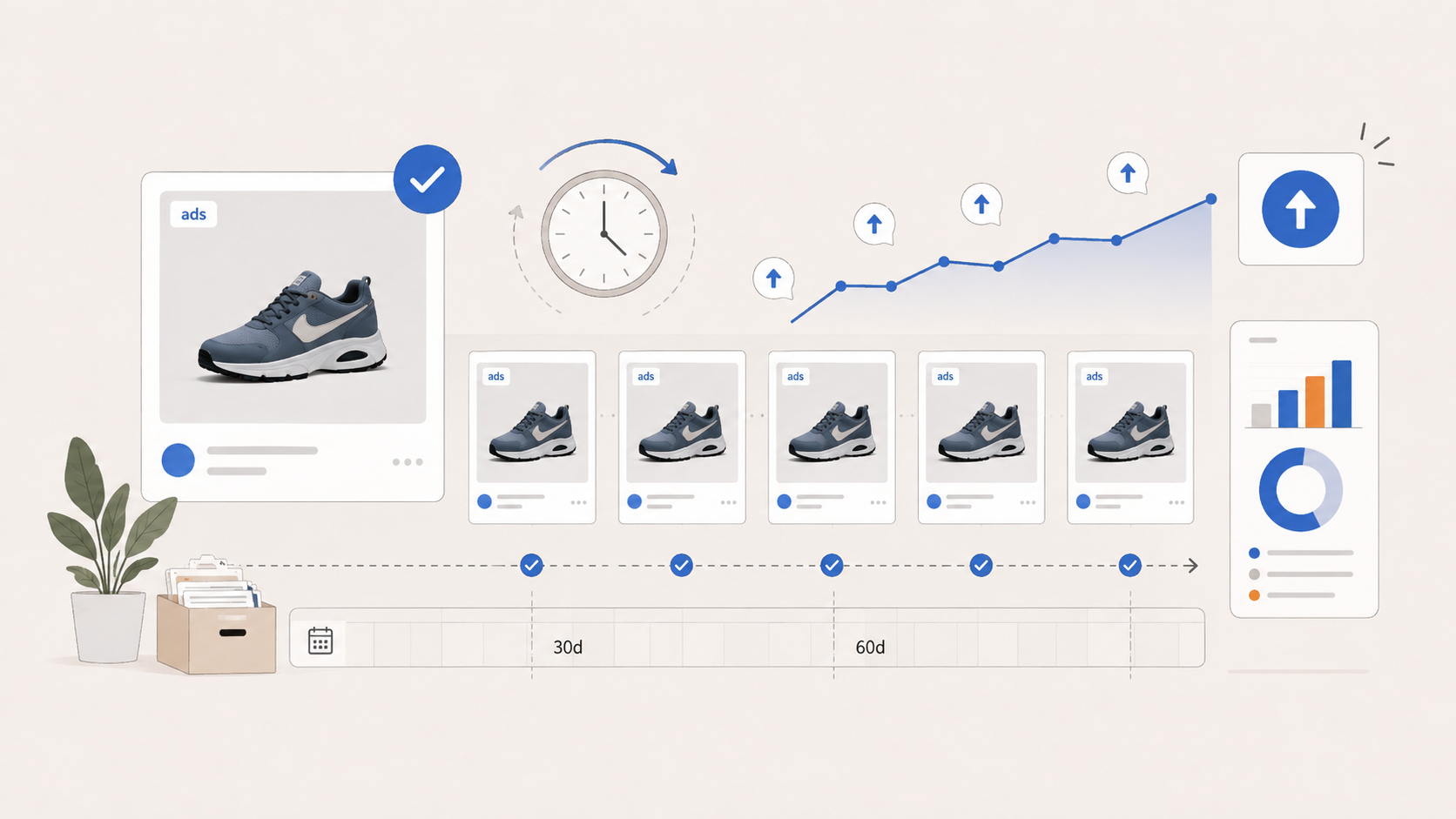1456x819 pixels.
Task: Open the calendar icon on the timeline bar
Action: pyautogui.click(x=320, y=641)
